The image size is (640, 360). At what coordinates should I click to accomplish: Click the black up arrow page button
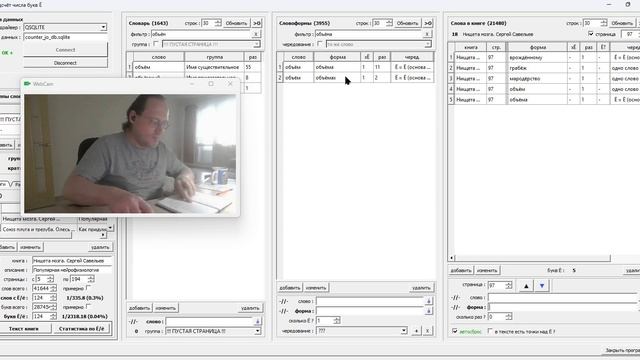tap(526, 286)
